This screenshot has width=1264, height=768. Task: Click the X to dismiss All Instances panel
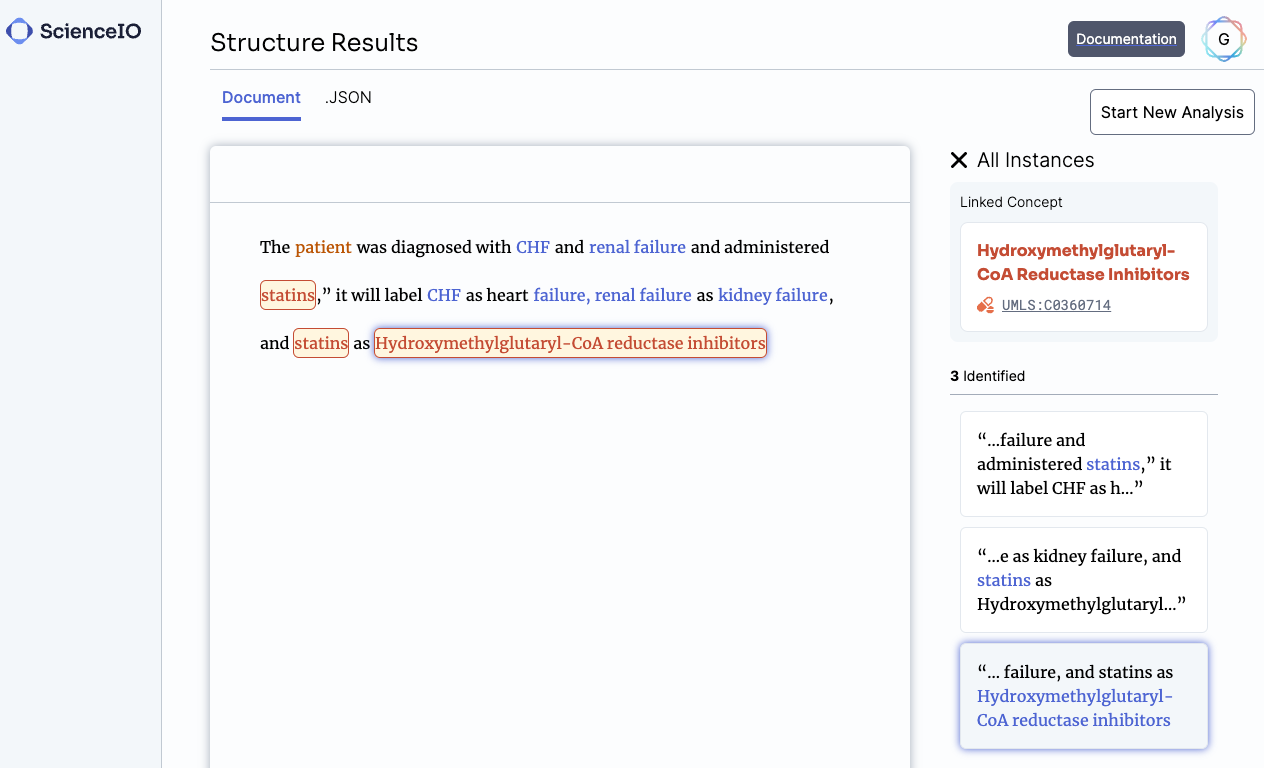coord(958,160)
